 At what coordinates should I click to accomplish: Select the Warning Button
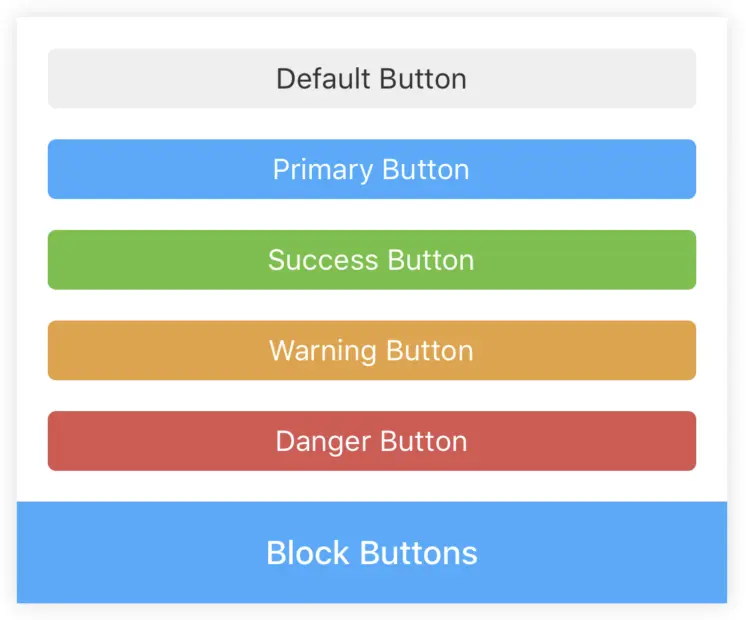click(x=371, y=351)
